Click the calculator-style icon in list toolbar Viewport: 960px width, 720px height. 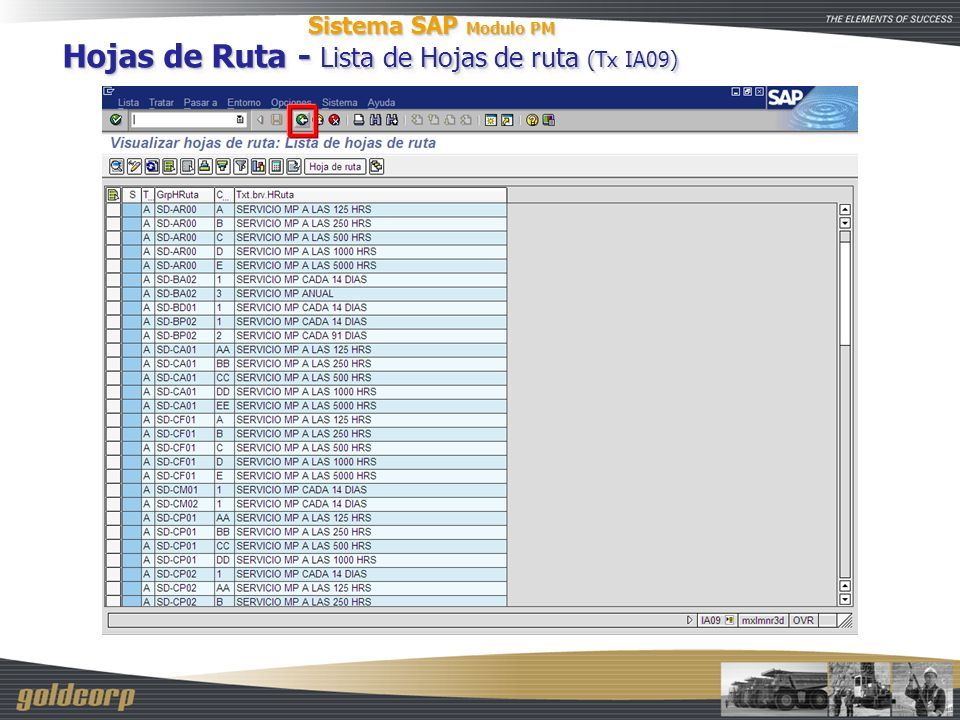point(276,166)
